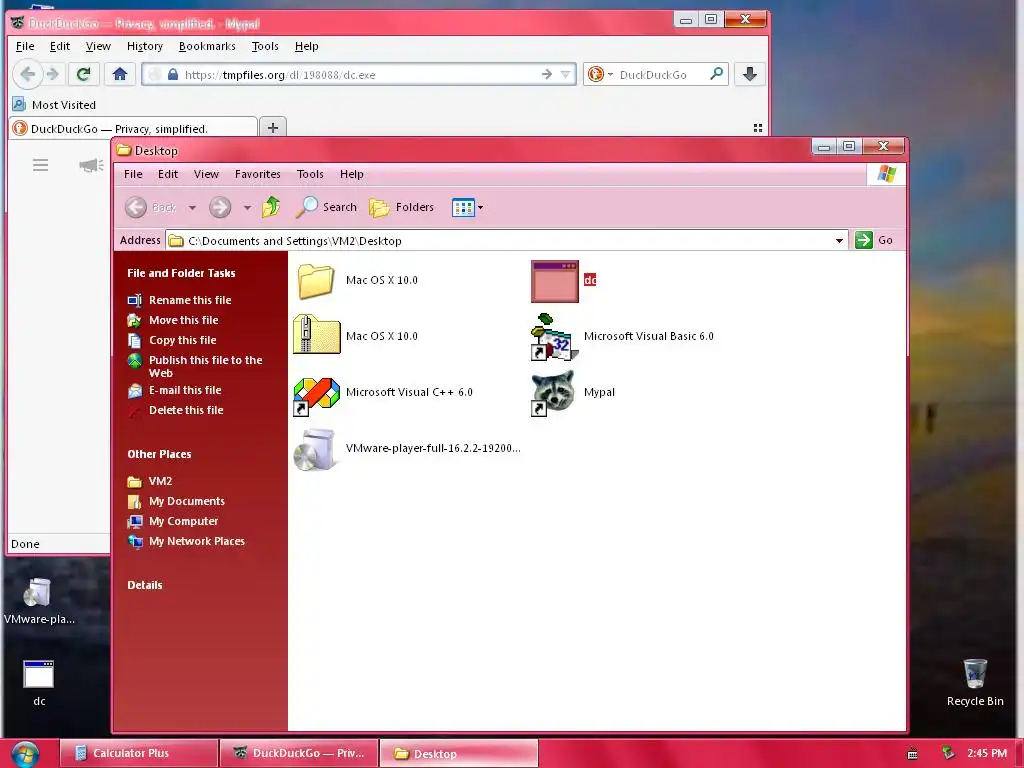Select the Microsoft Visual C++ 6.0 shortcut
1024x768 pixels.
point(383,392)
